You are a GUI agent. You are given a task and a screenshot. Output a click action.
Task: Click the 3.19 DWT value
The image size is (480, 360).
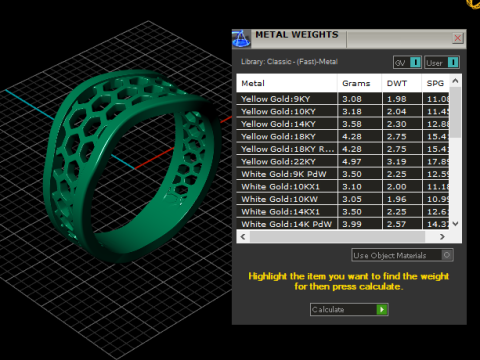[x=397, y=162]
